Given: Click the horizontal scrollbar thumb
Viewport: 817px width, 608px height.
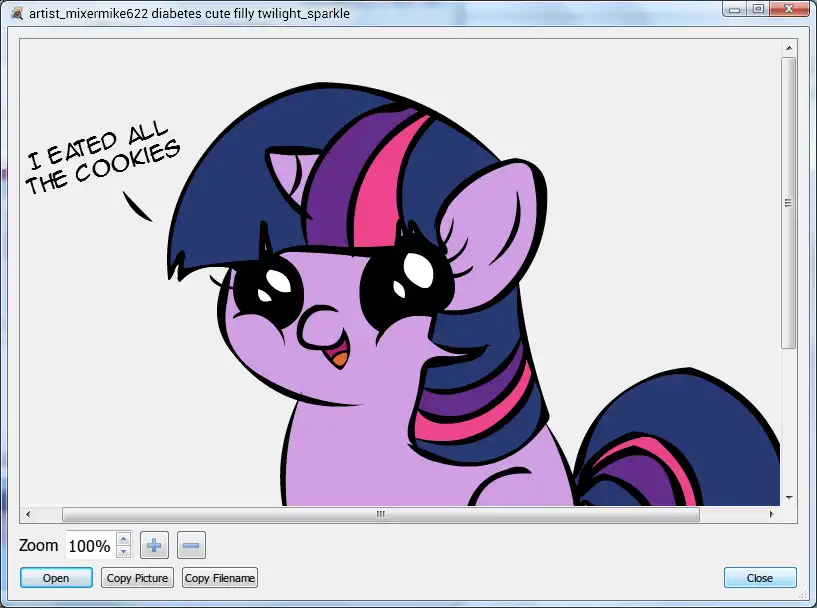Looking at the screenshot, I should [x=381, y=514].
